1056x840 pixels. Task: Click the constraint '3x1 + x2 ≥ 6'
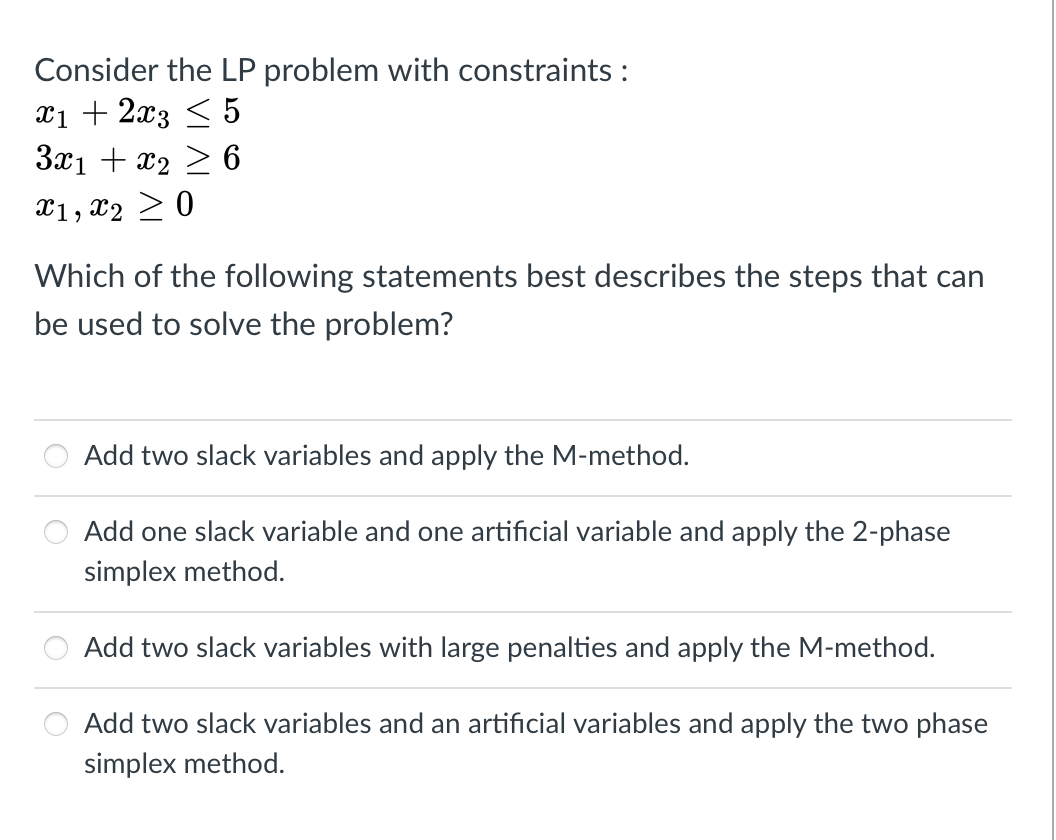[136, 159]
